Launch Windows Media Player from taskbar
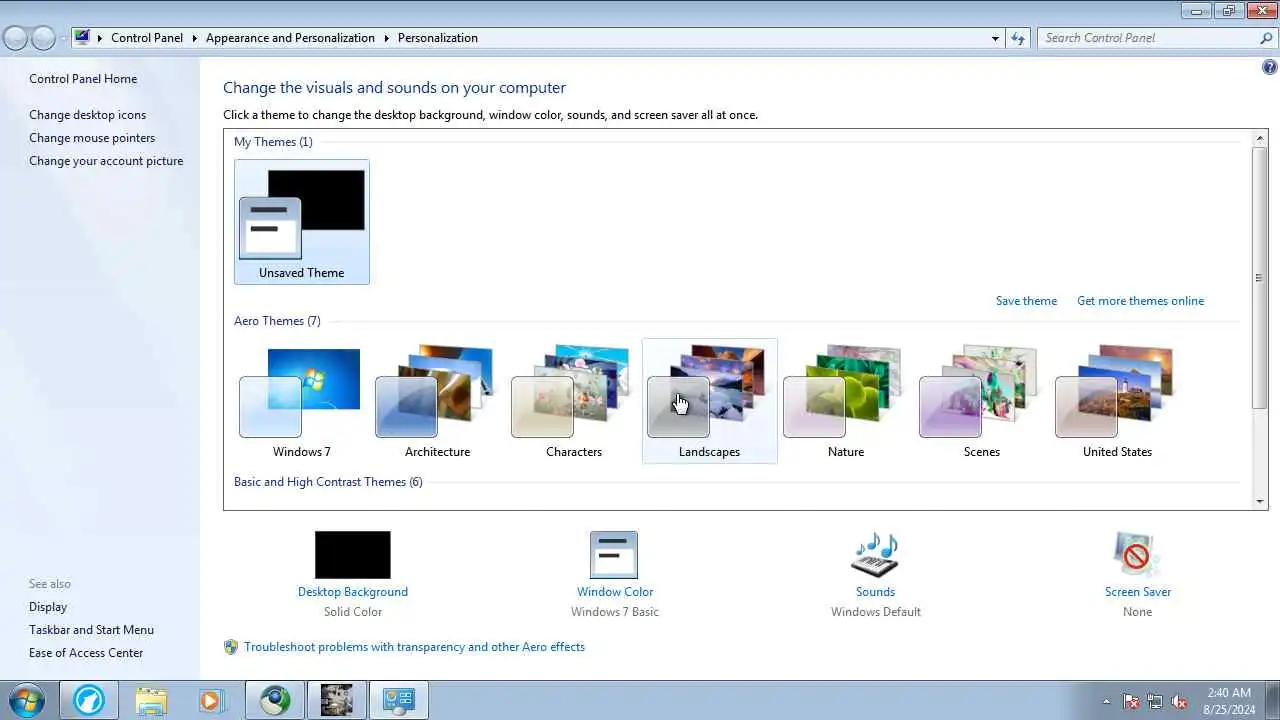 (212, 700)
